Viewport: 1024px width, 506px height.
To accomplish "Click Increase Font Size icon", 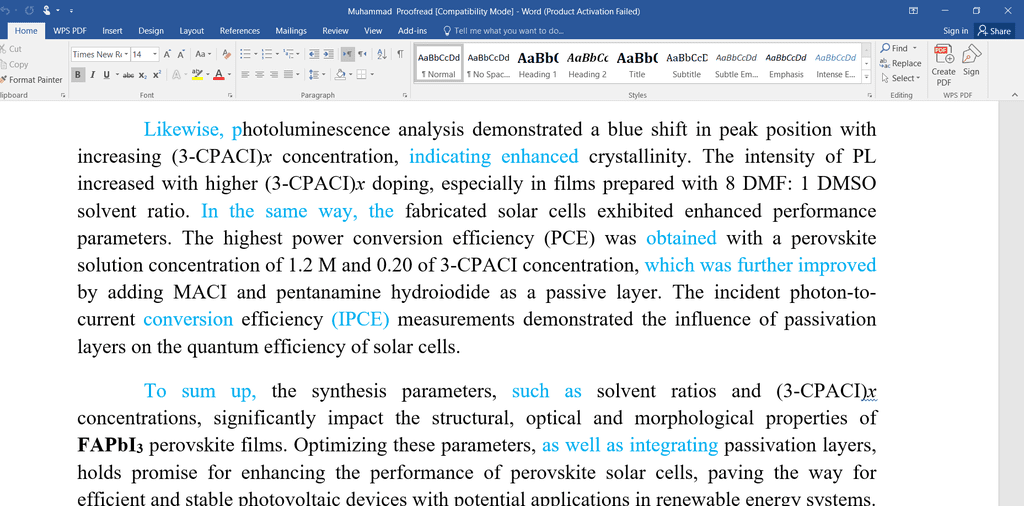I will click(168, 54).
